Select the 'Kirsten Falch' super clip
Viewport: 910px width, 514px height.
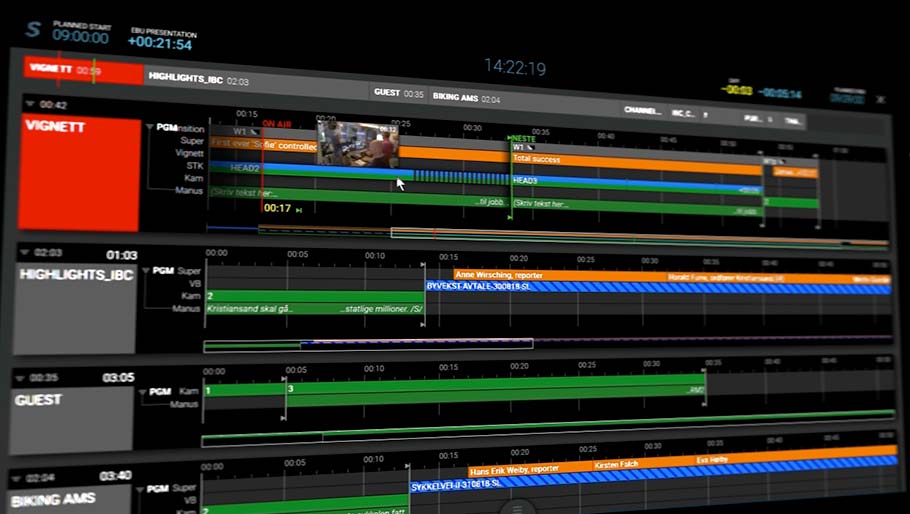pyautogui.click(x=642, y=462)
